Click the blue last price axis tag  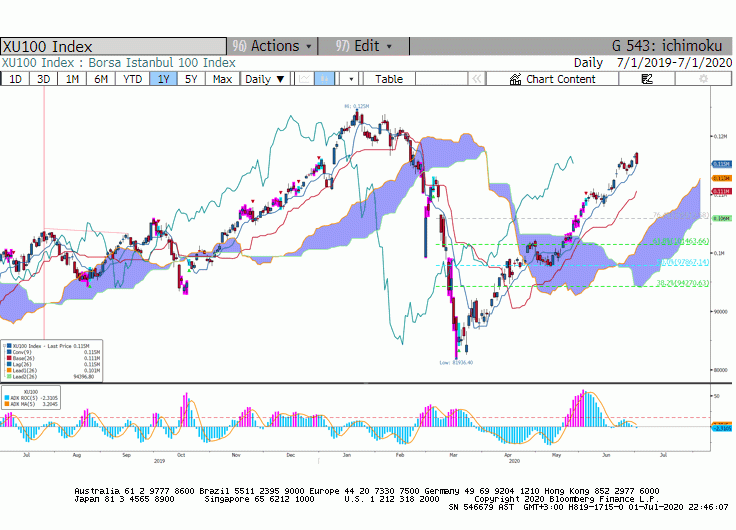721,164
